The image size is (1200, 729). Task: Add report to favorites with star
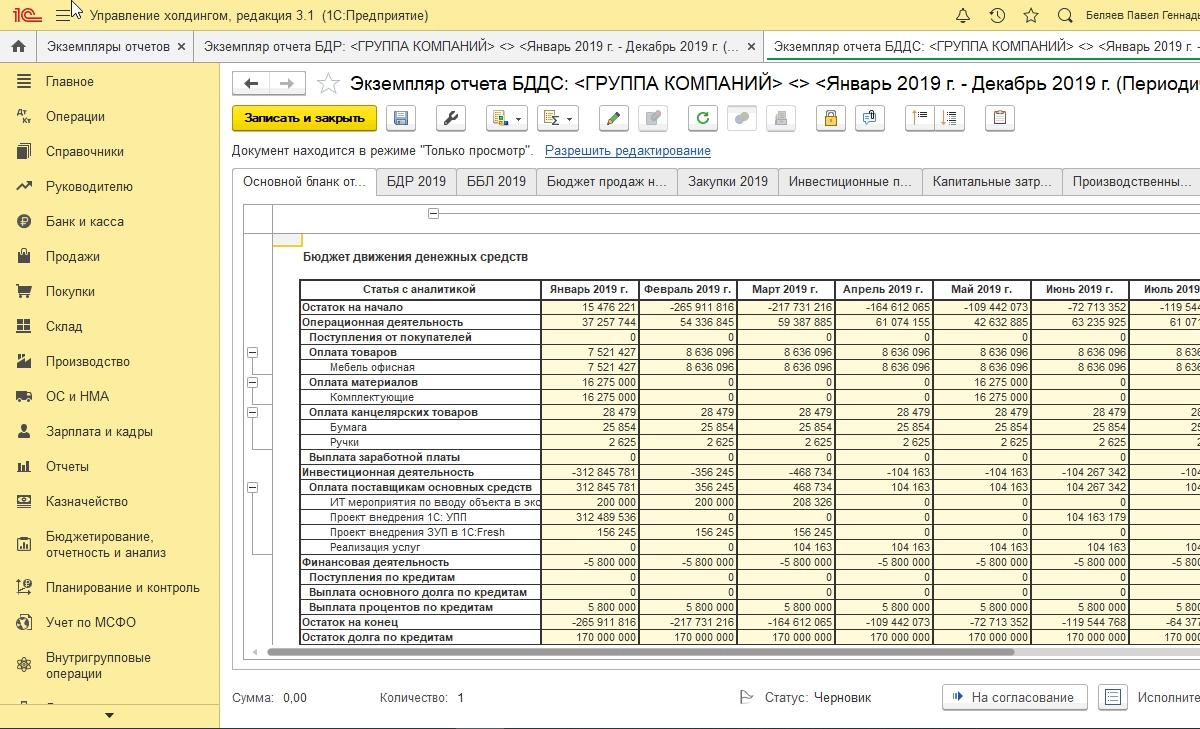(328, 83)
